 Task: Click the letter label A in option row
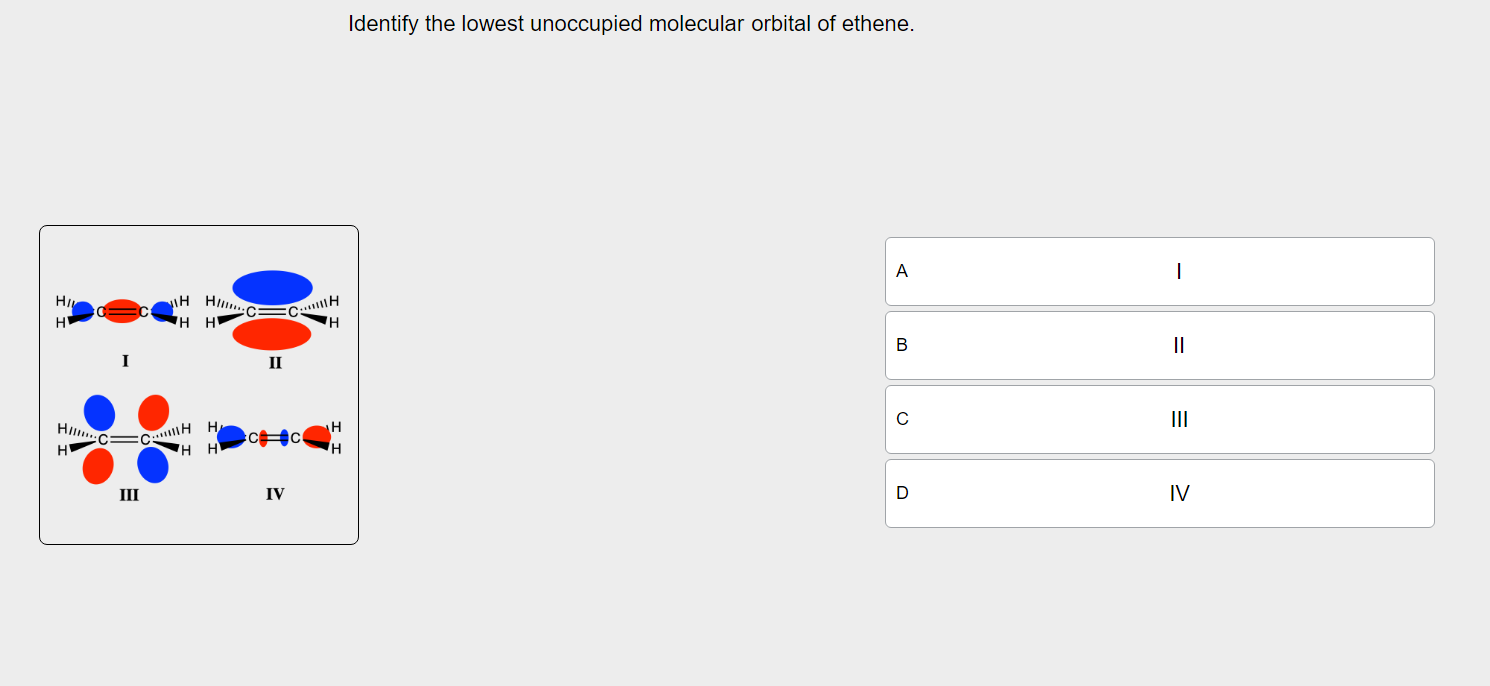pos(901,271)
